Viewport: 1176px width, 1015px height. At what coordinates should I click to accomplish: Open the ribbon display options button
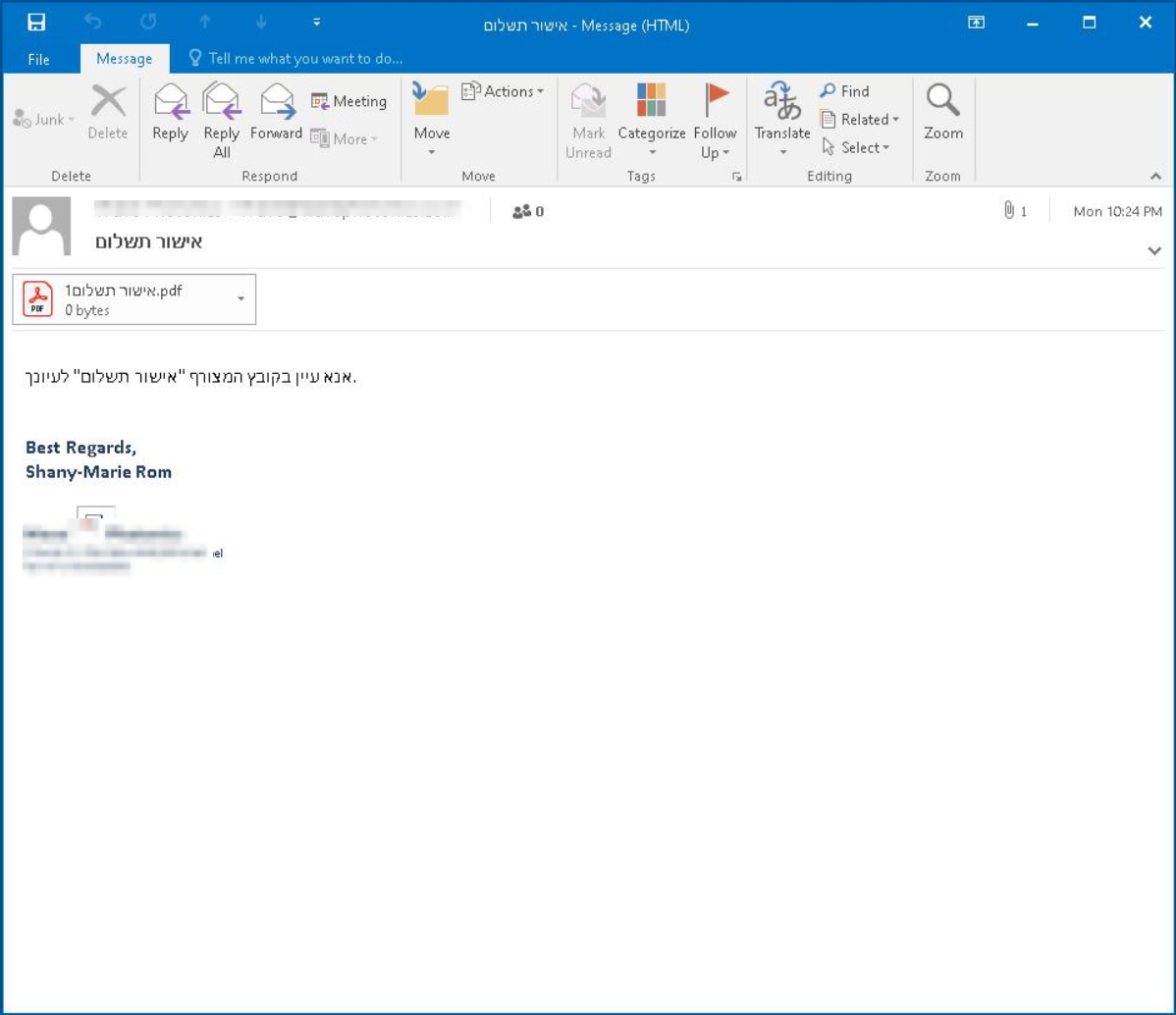click(x=976, y=23)
